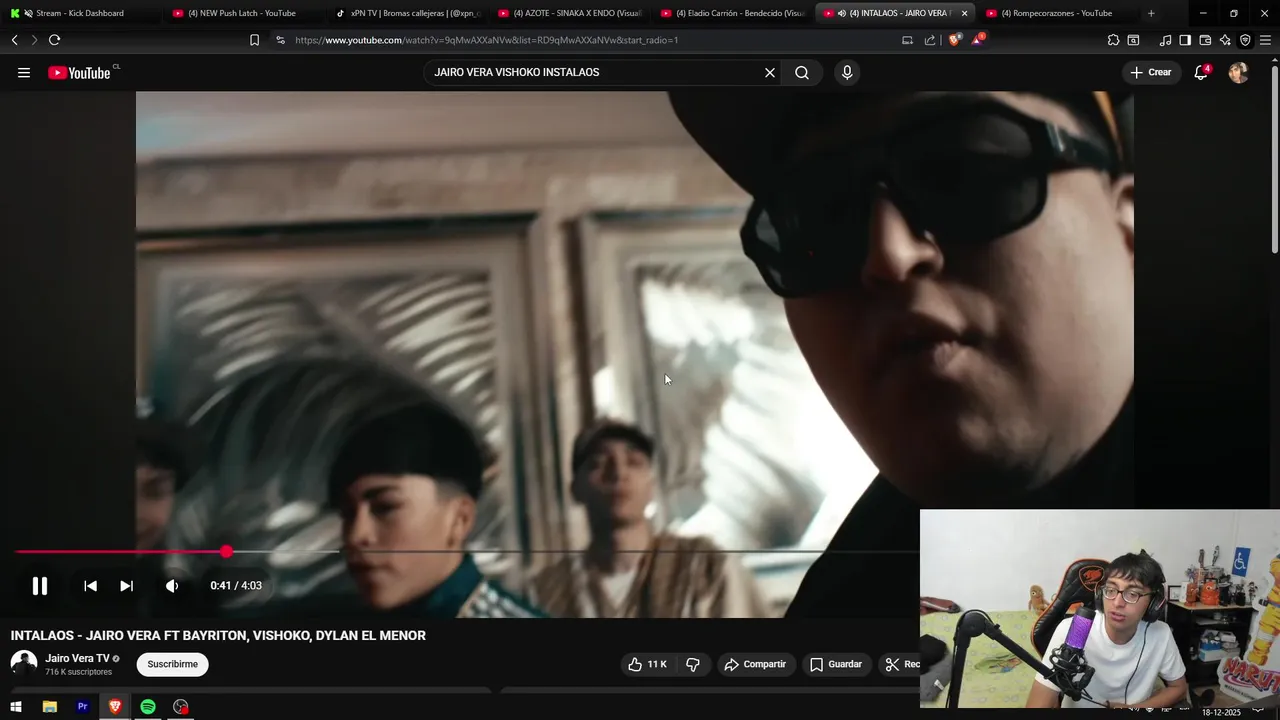Bookmark this page
The image size is (1280, 720).
[x=254, y=40]
